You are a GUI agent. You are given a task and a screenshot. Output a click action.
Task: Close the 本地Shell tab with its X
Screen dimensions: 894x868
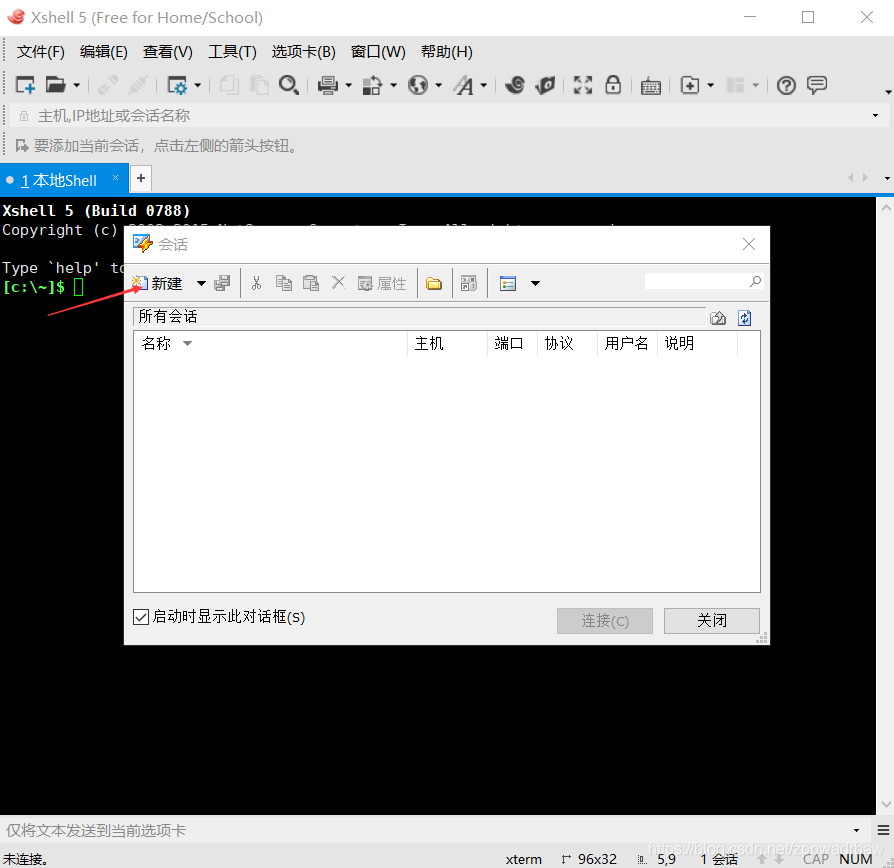coord(116,177)
